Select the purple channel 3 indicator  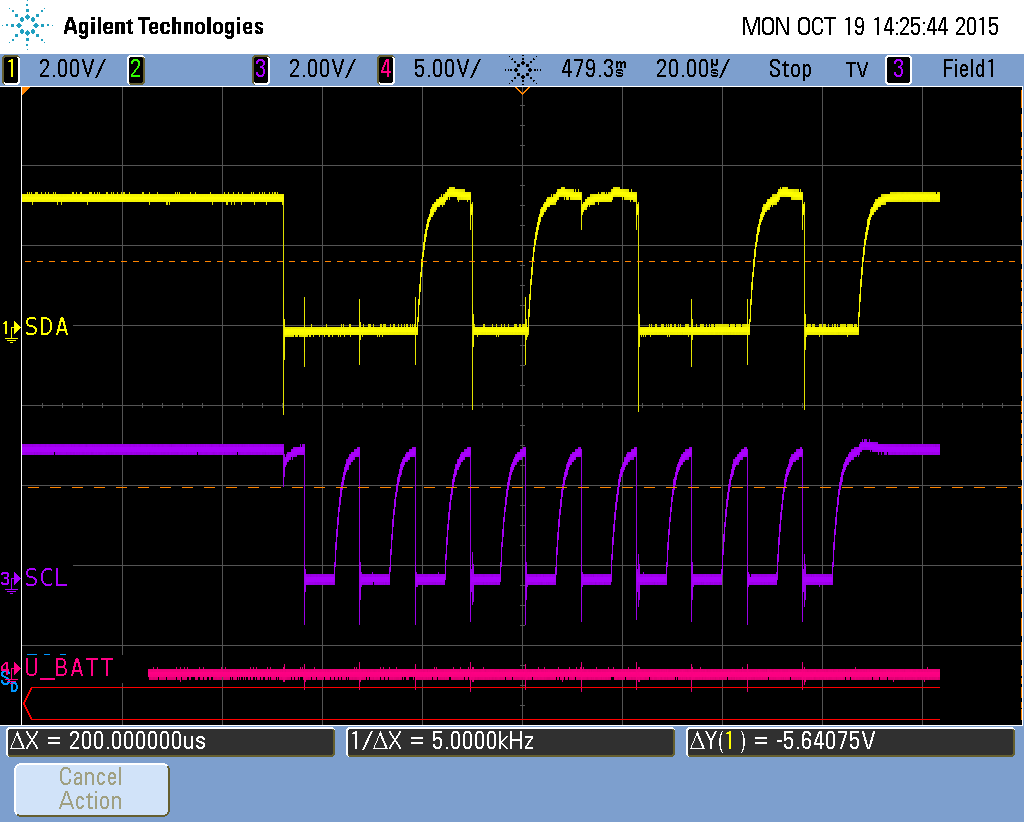coord(261,69)
